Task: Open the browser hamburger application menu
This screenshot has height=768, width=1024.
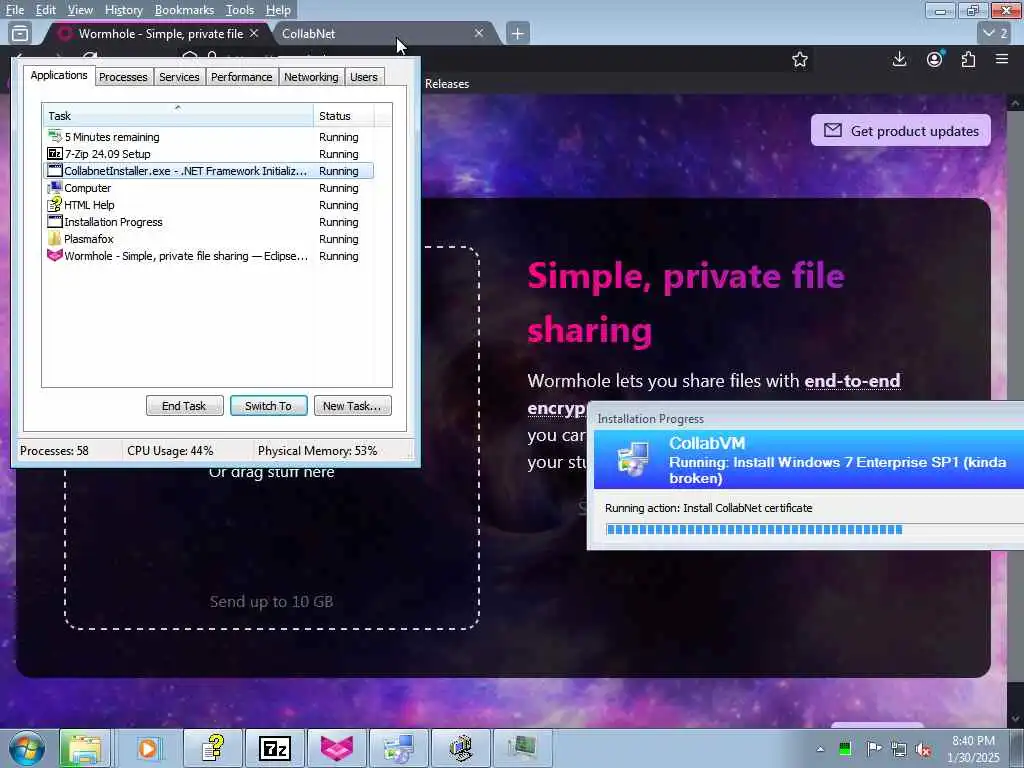Action: (1002, 59)
